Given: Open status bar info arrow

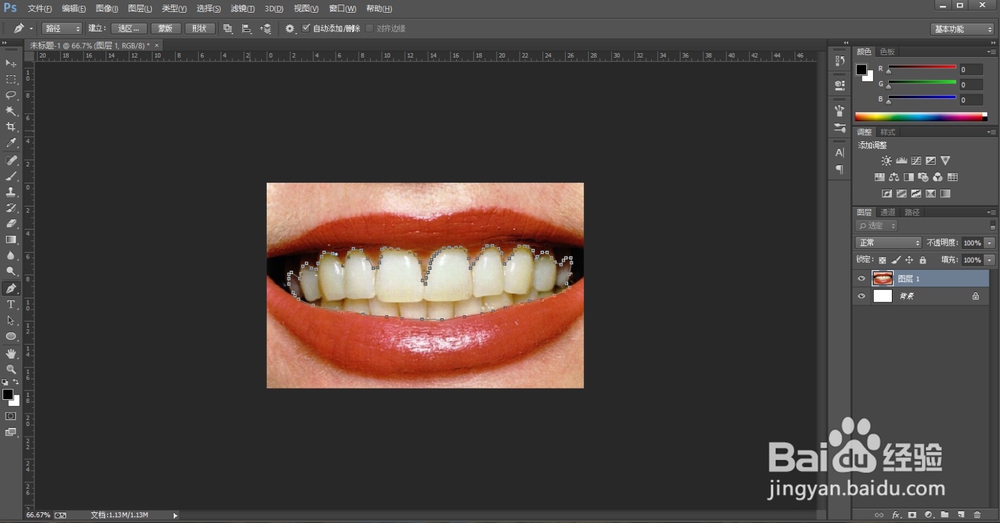Looking at the screenshot, I should pyautogui.click(x=175, y=515).
